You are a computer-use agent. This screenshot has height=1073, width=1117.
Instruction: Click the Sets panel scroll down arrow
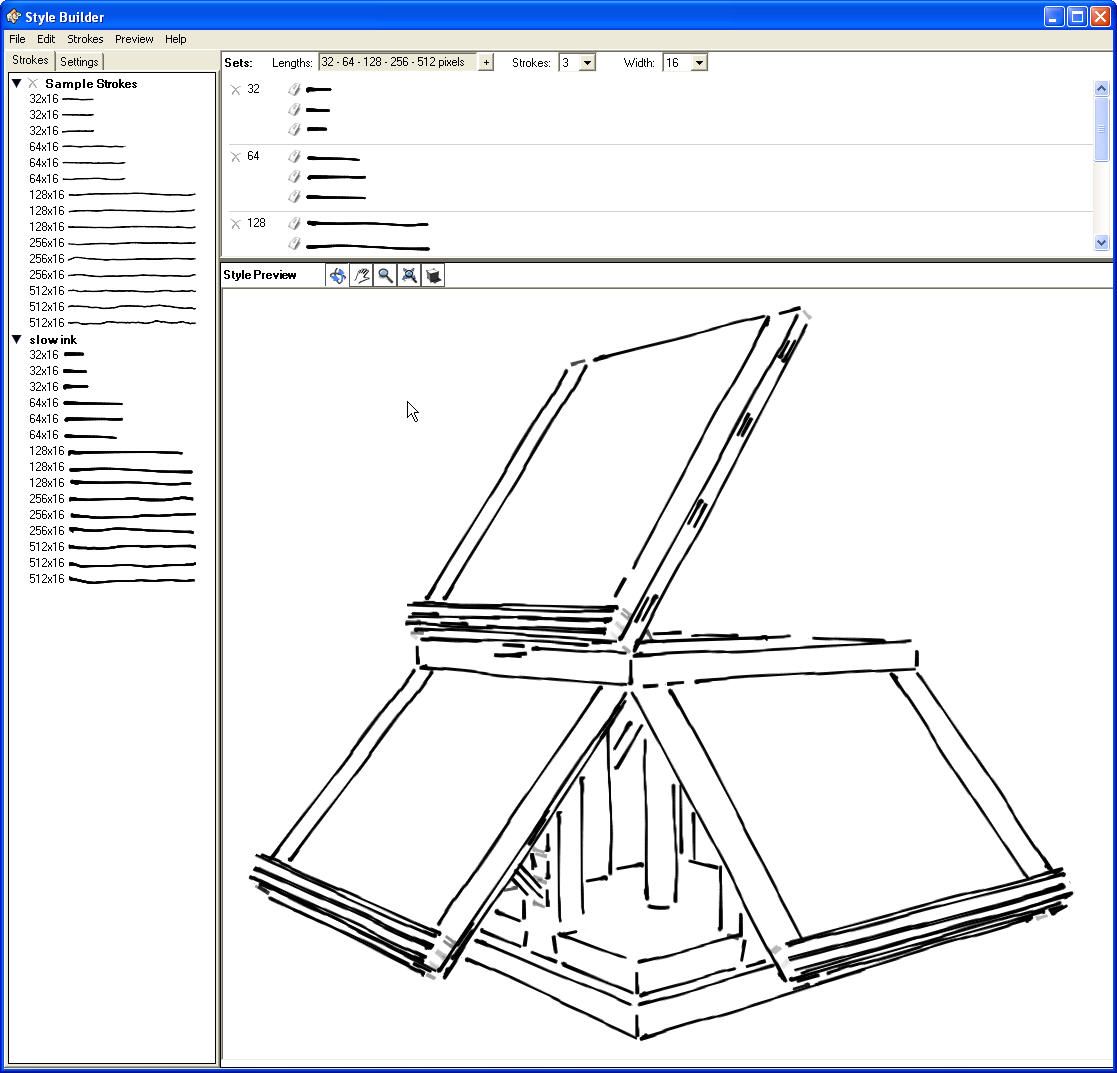(x=1101, y=243)
